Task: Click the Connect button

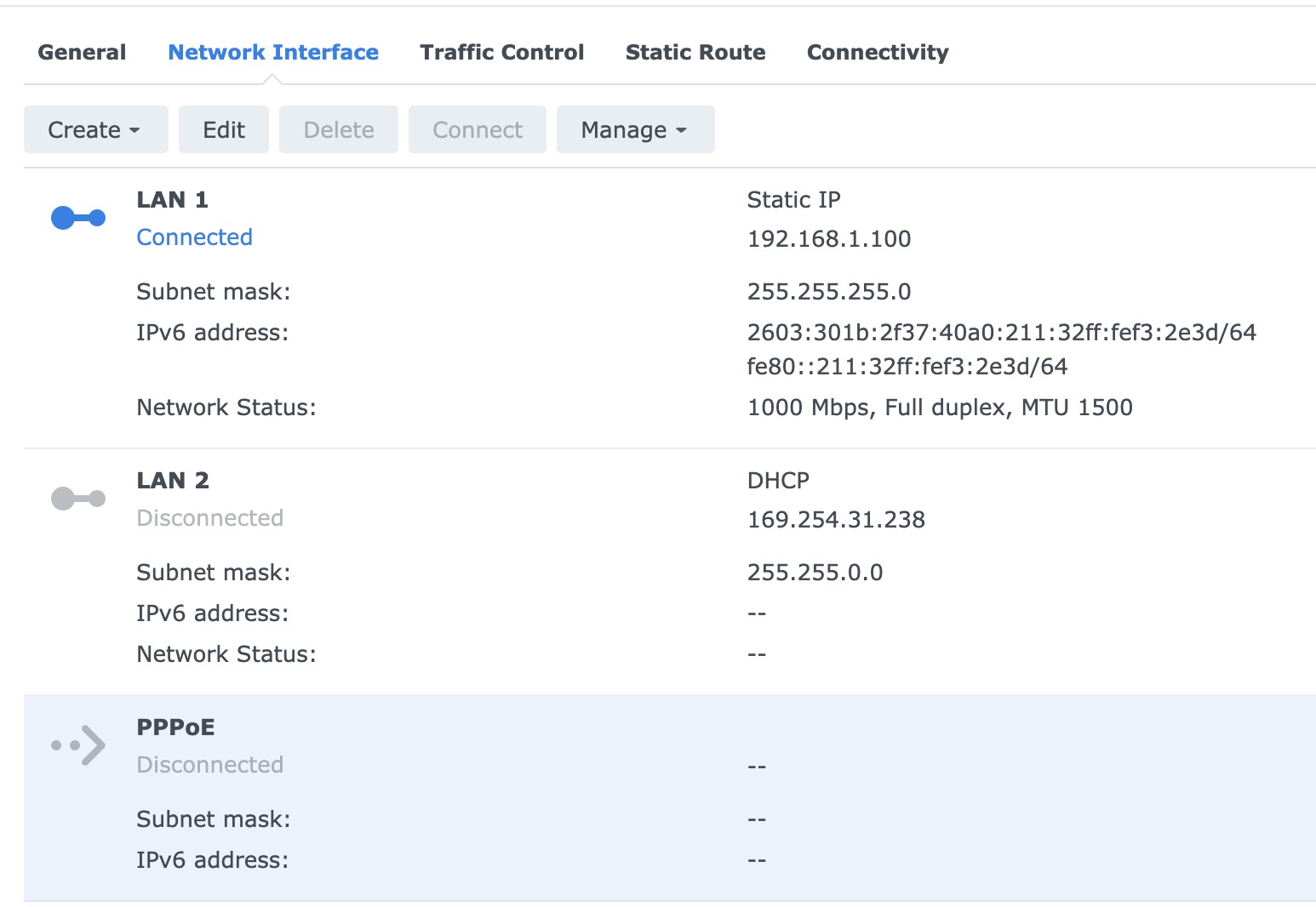Action: pyautogui.click(x=478, y=130)
